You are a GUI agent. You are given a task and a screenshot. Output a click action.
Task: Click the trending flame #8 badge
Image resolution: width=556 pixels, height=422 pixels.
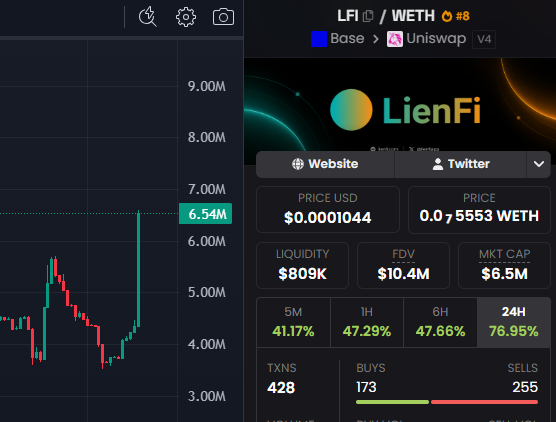(456, 16)
